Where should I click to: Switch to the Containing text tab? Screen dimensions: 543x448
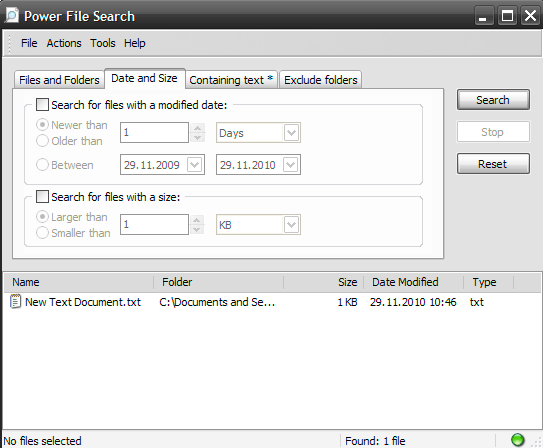[x=231, y=80]
